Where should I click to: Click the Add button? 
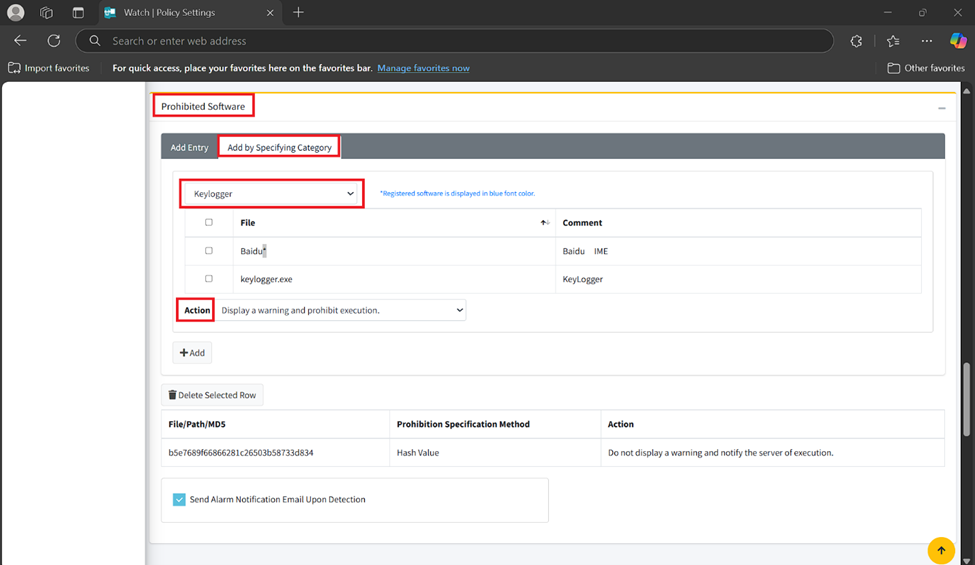192,353
